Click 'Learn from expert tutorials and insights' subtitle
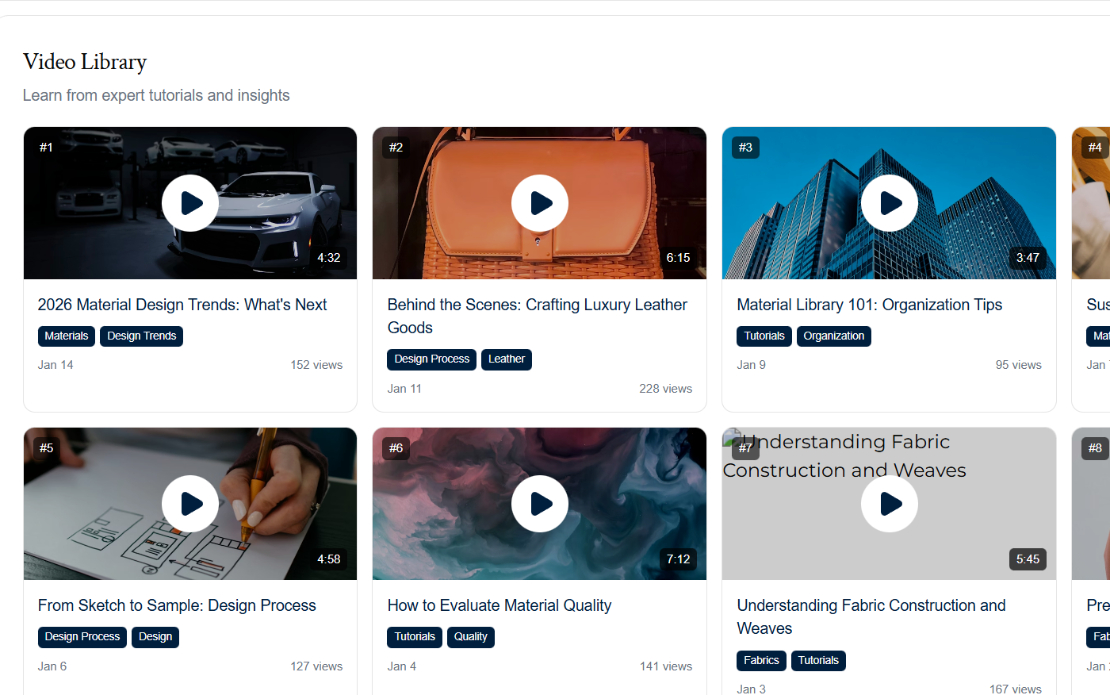The image size is (1110, 695). tap(156, 96)
